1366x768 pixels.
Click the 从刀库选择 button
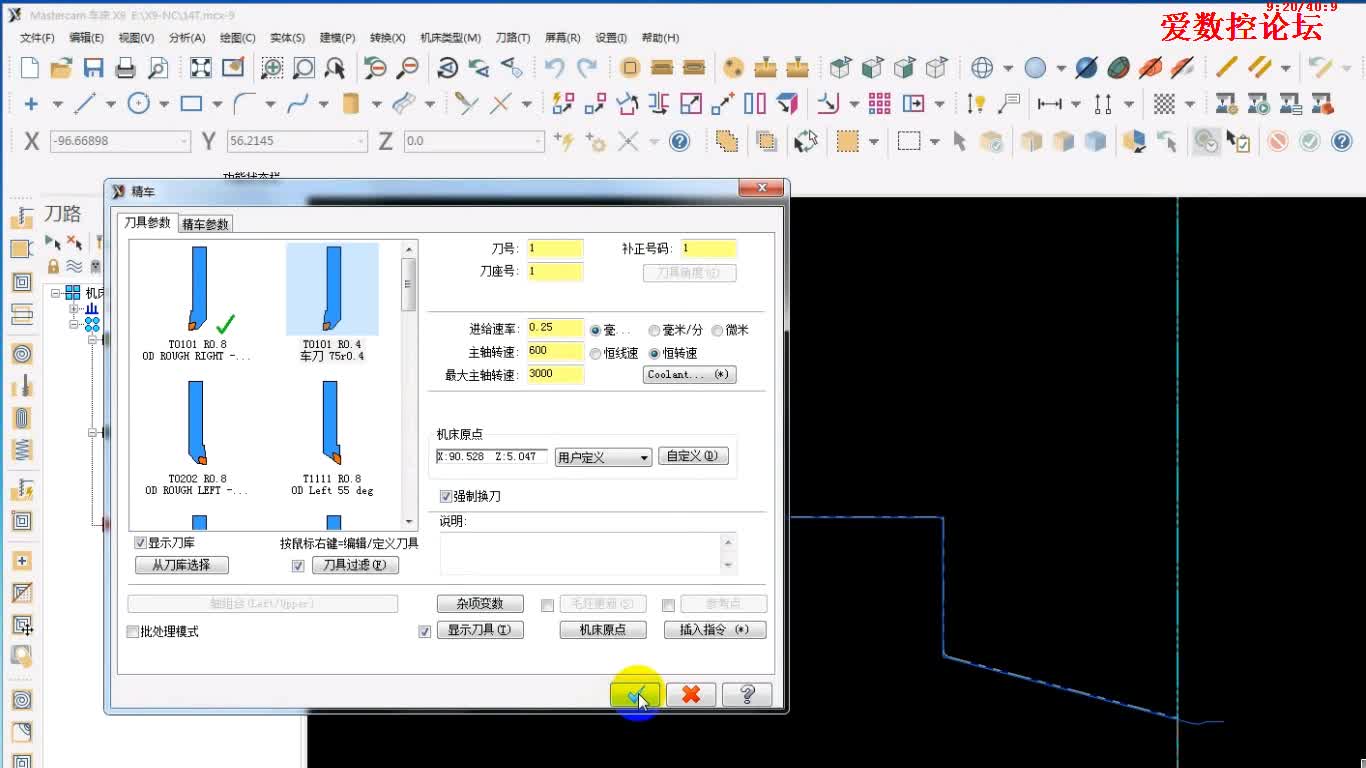point(181,564)
